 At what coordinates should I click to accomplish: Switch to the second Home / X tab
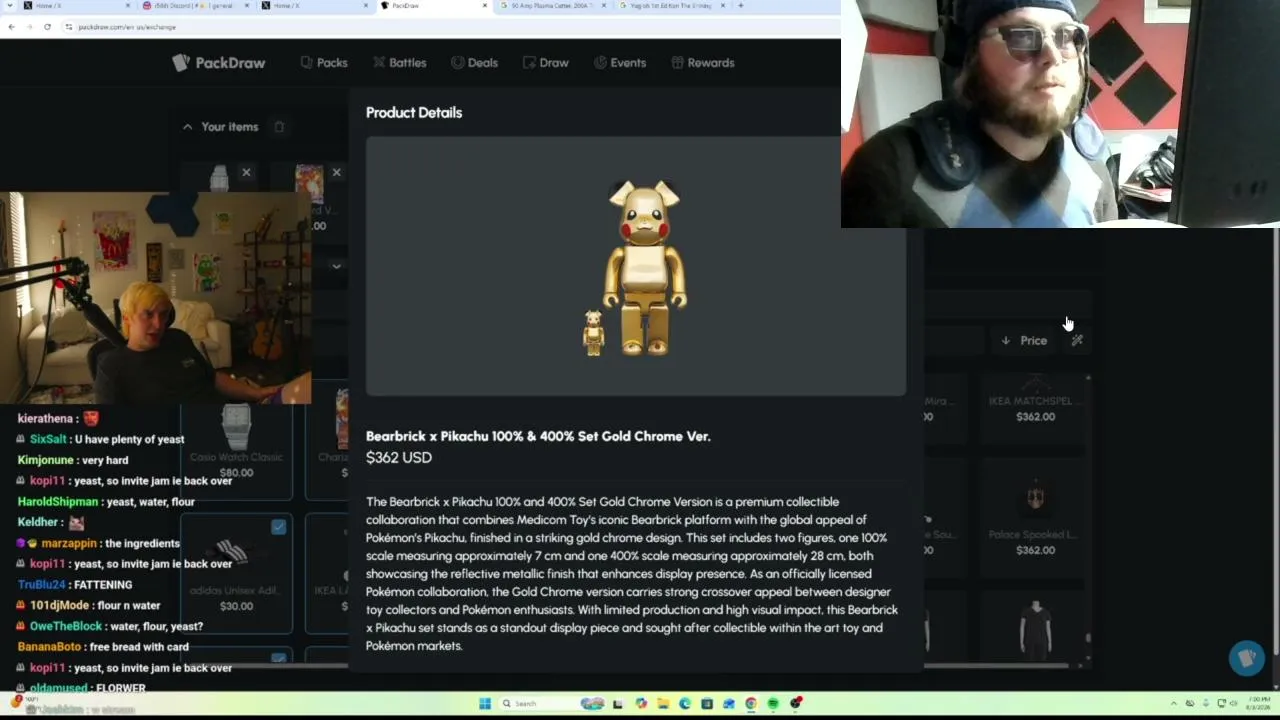313,6
